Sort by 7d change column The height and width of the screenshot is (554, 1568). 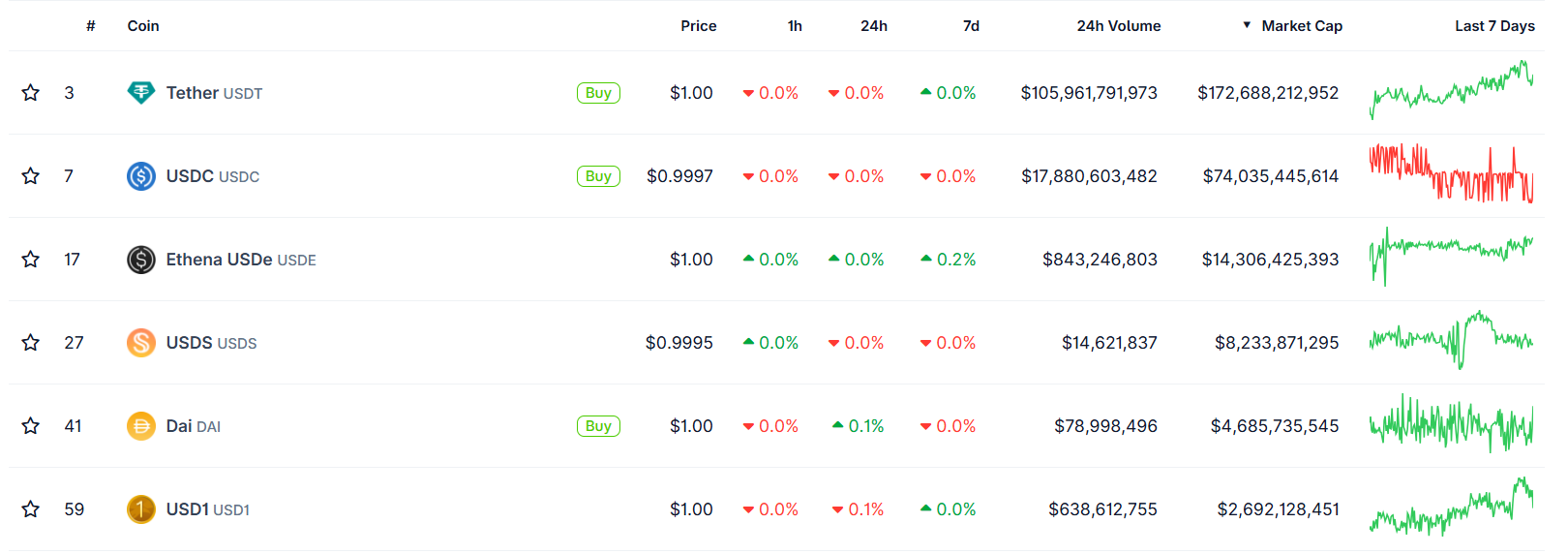click(971, 26)
